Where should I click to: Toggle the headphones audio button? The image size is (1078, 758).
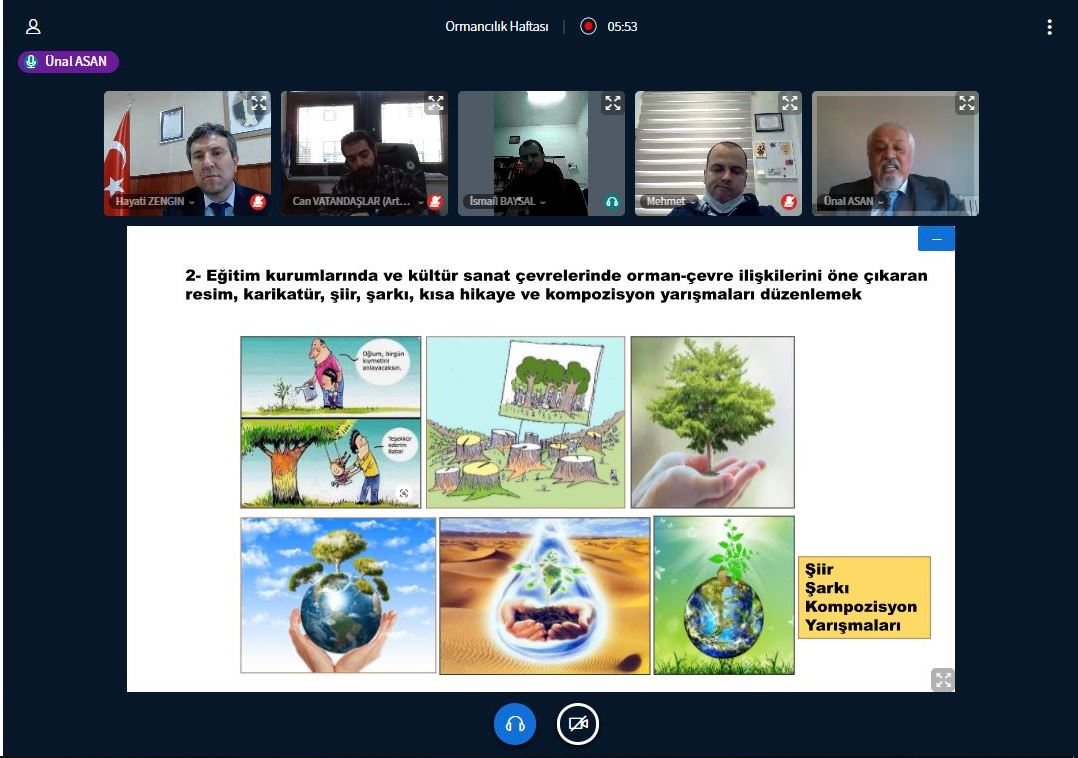click(515, 724)
